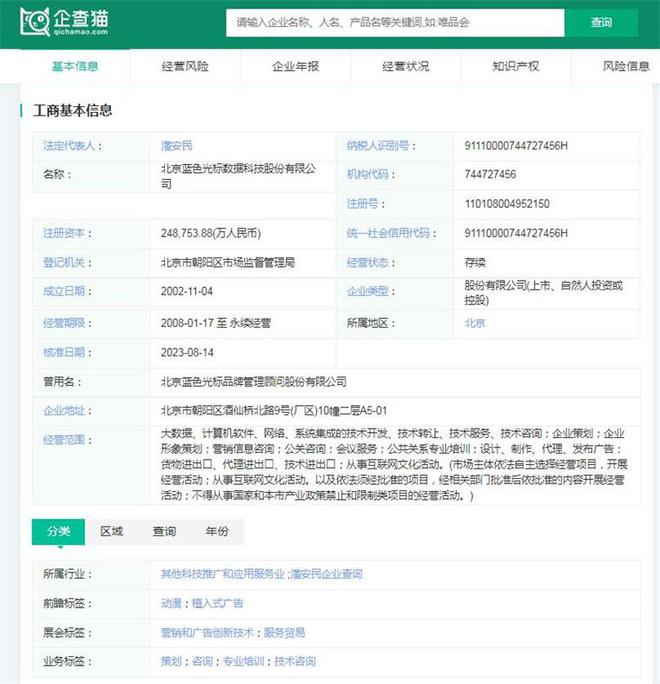The width and height of the screenshot is (660, 684).
Task: Open the 知识产权 tab
Action: pyautogui.click(x=516, y=66)
